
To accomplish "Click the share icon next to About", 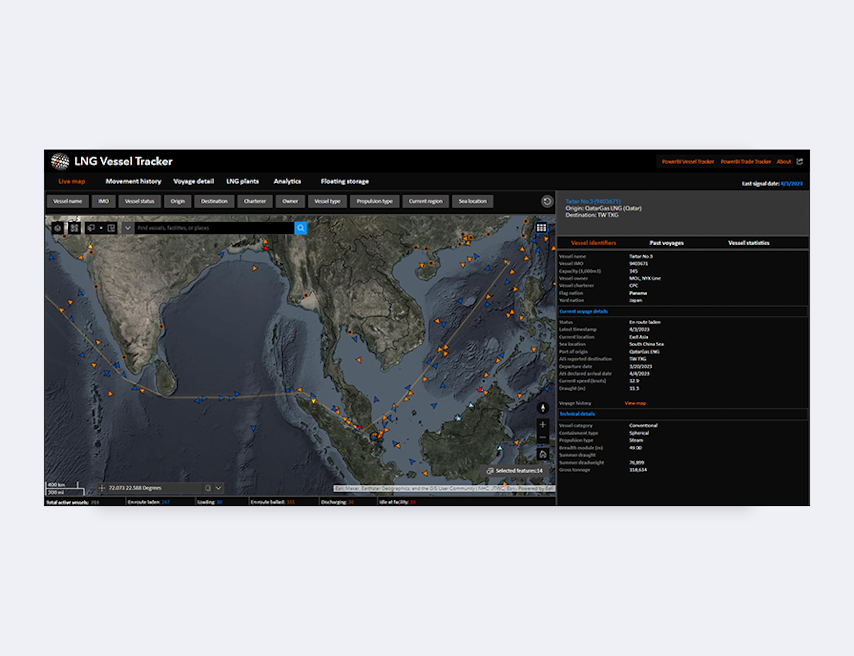I will point(800,161).
